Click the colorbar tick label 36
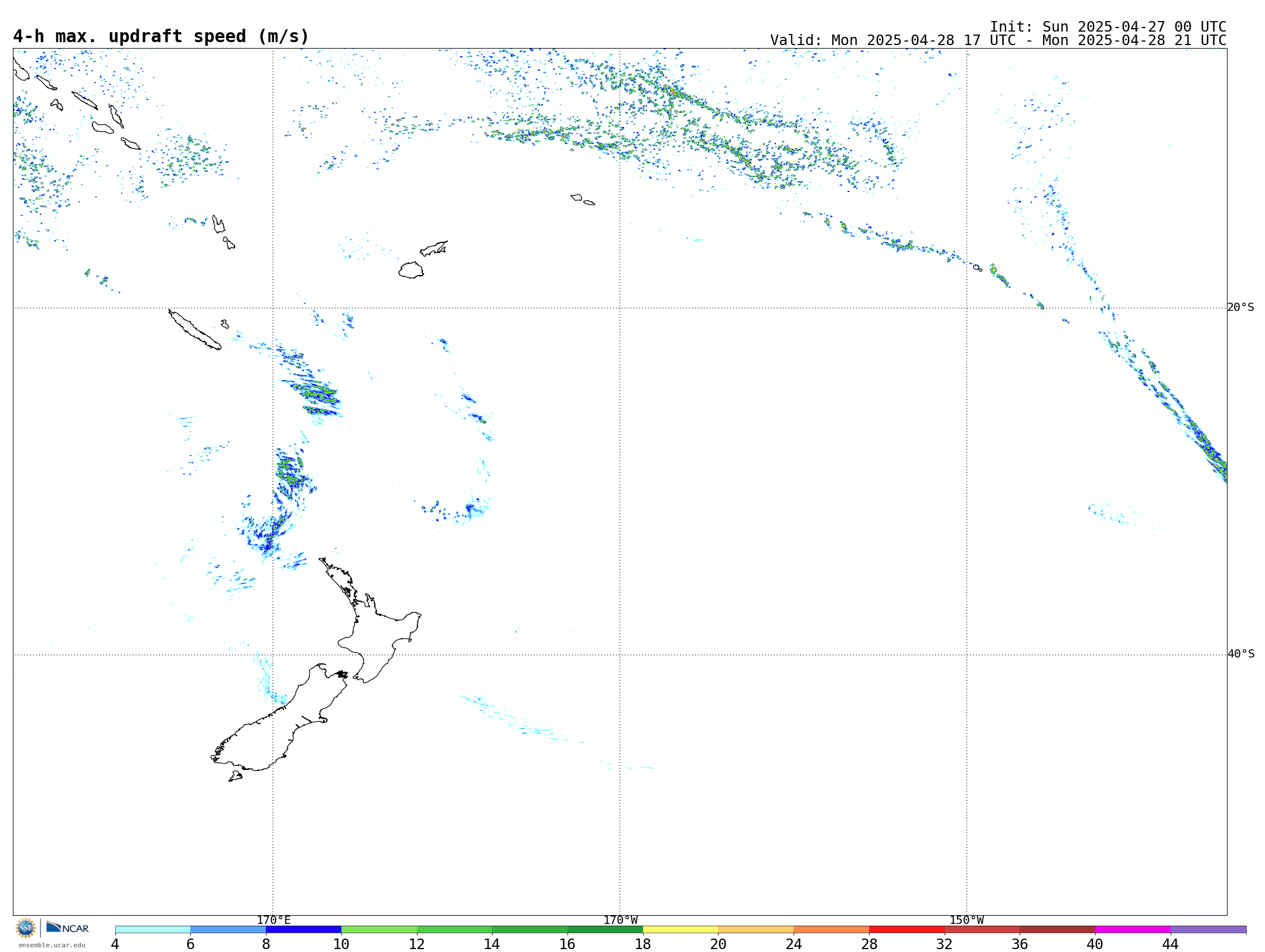1265x952 pixels. 1020,944
